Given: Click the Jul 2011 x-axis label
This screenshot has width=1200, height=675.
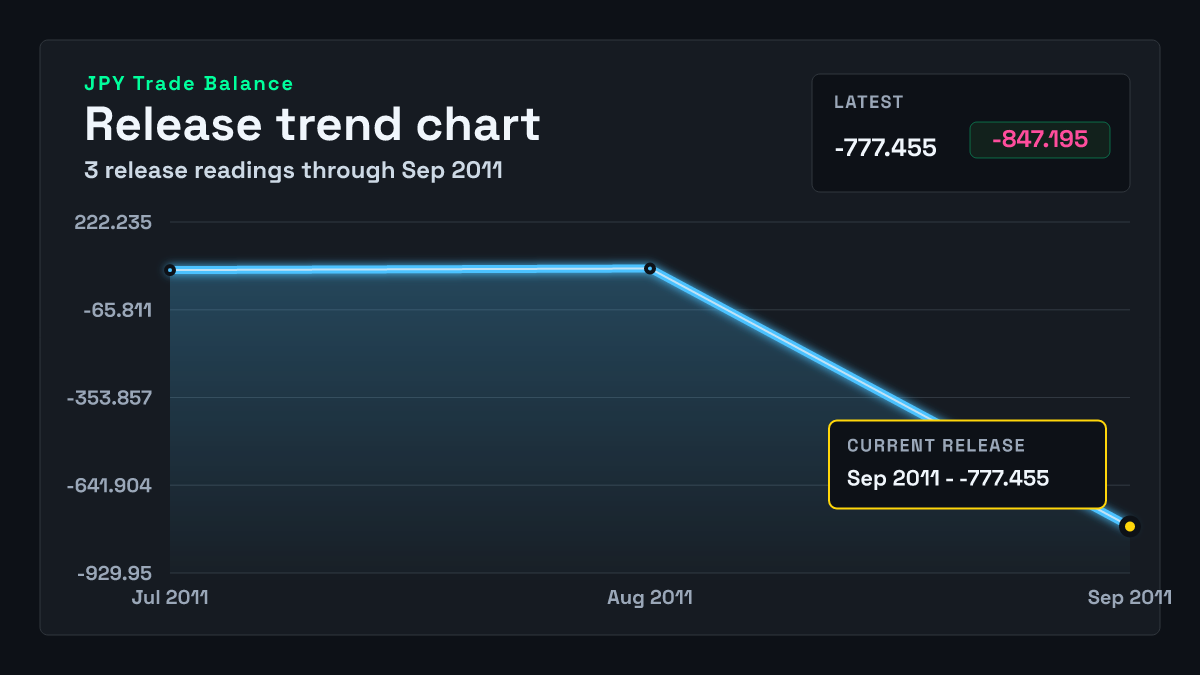Looking at the screenshot, I should 170,597.
